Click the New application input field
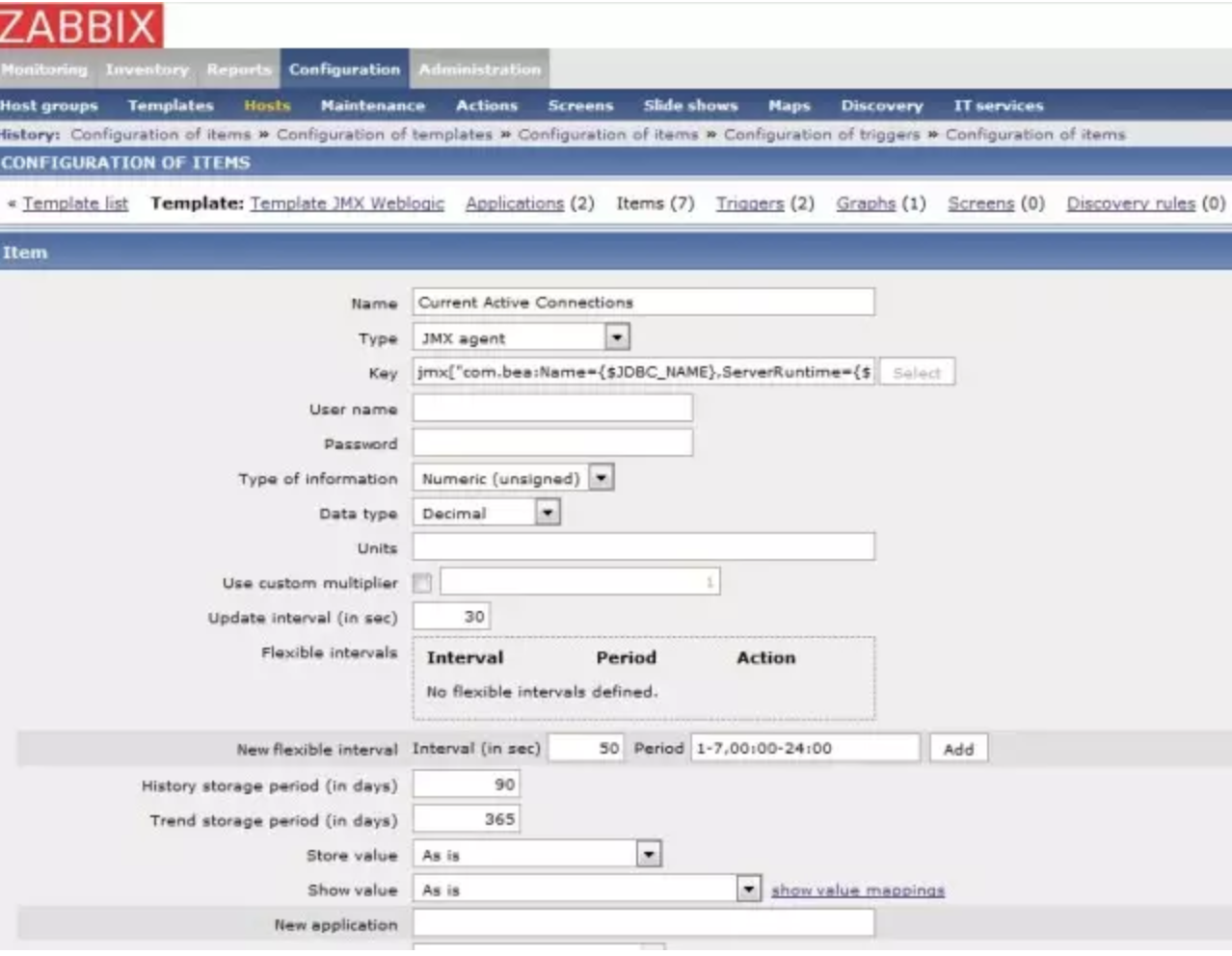The image size is (1232, 956). (643, 923)
